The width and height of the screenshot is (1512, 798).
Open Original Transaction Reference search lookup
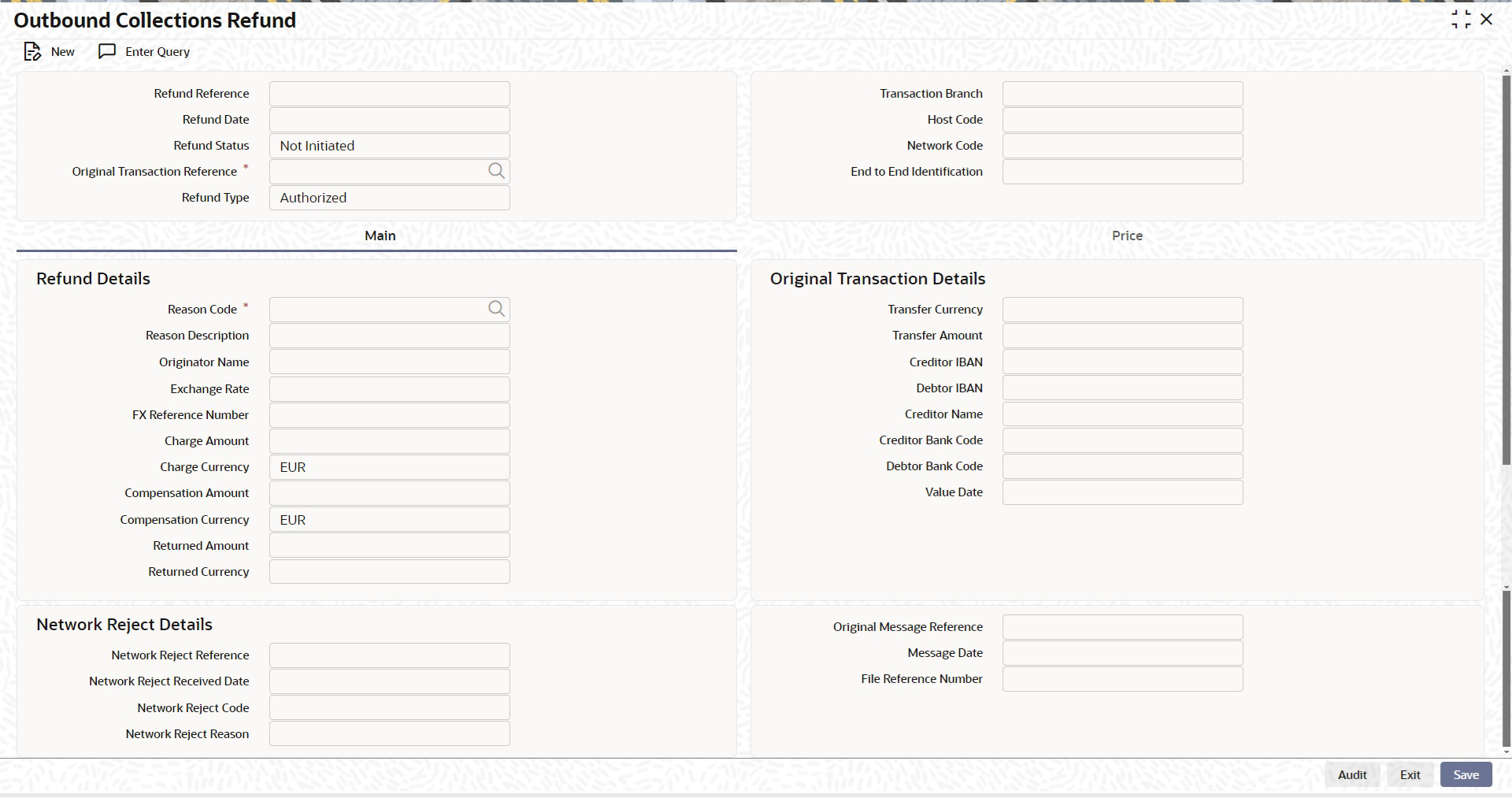coord(496,171)
